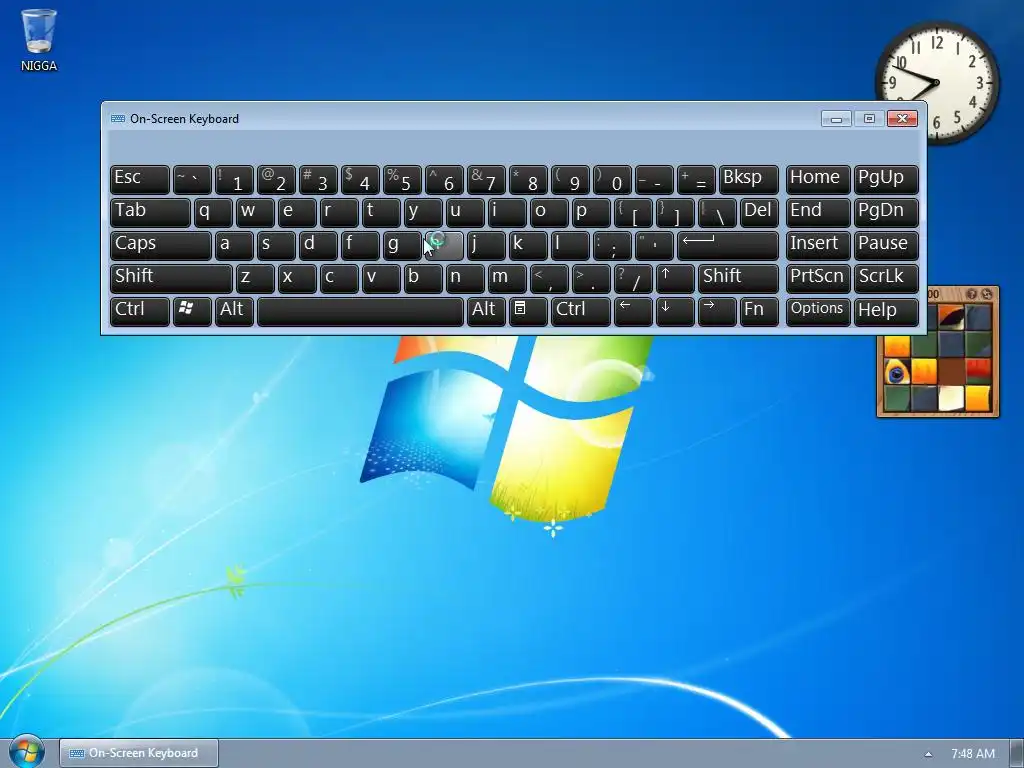The image size is (1024, 768).
Task: Toggle the Caps lock key
Action: point(161,246)
